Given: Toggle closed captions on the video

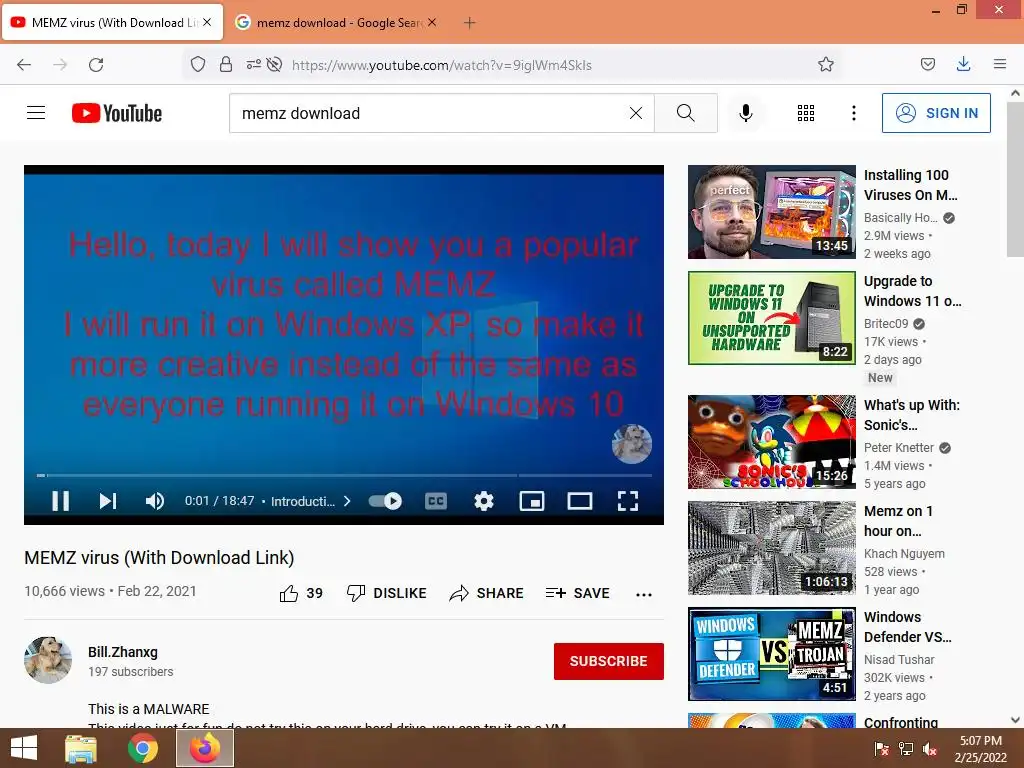Looking at the screenshot, I should pos(436,501).
